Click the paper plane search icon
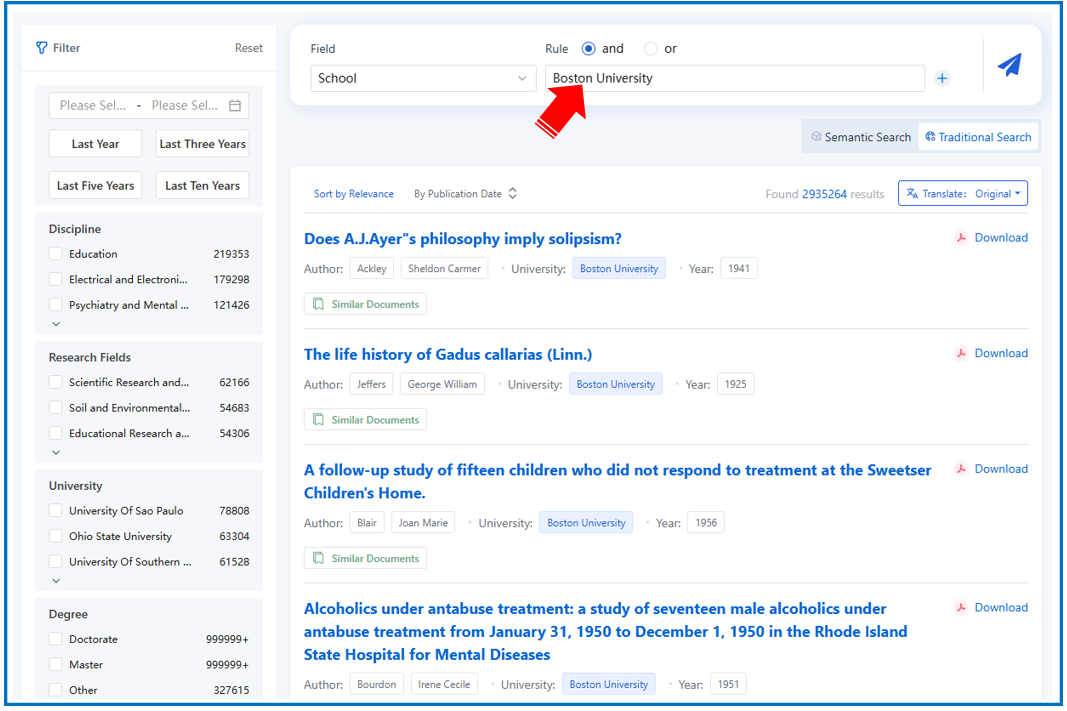Image resolution: width=1067 pixels, height=711 pixels. click(1010, 66)
